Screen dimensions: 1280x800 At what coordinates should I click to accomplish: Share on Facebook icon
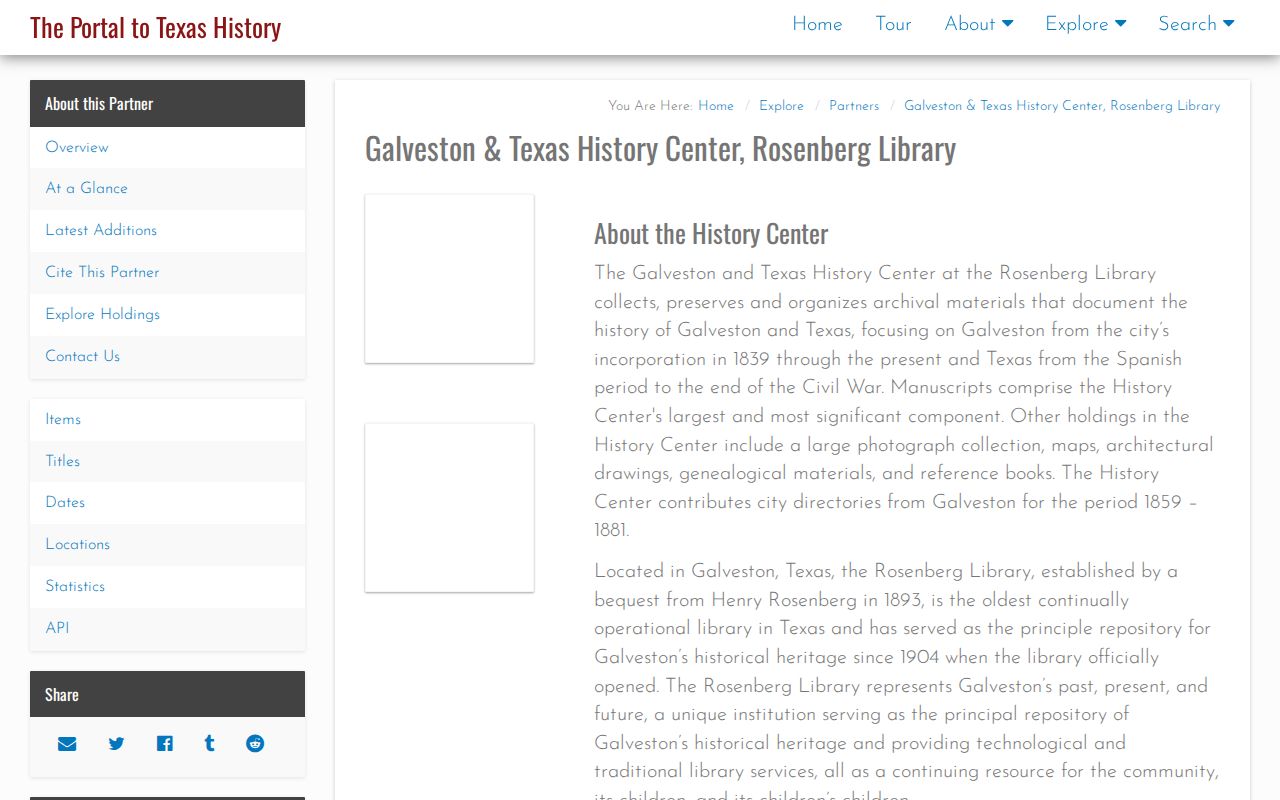(x=165, y=744)
